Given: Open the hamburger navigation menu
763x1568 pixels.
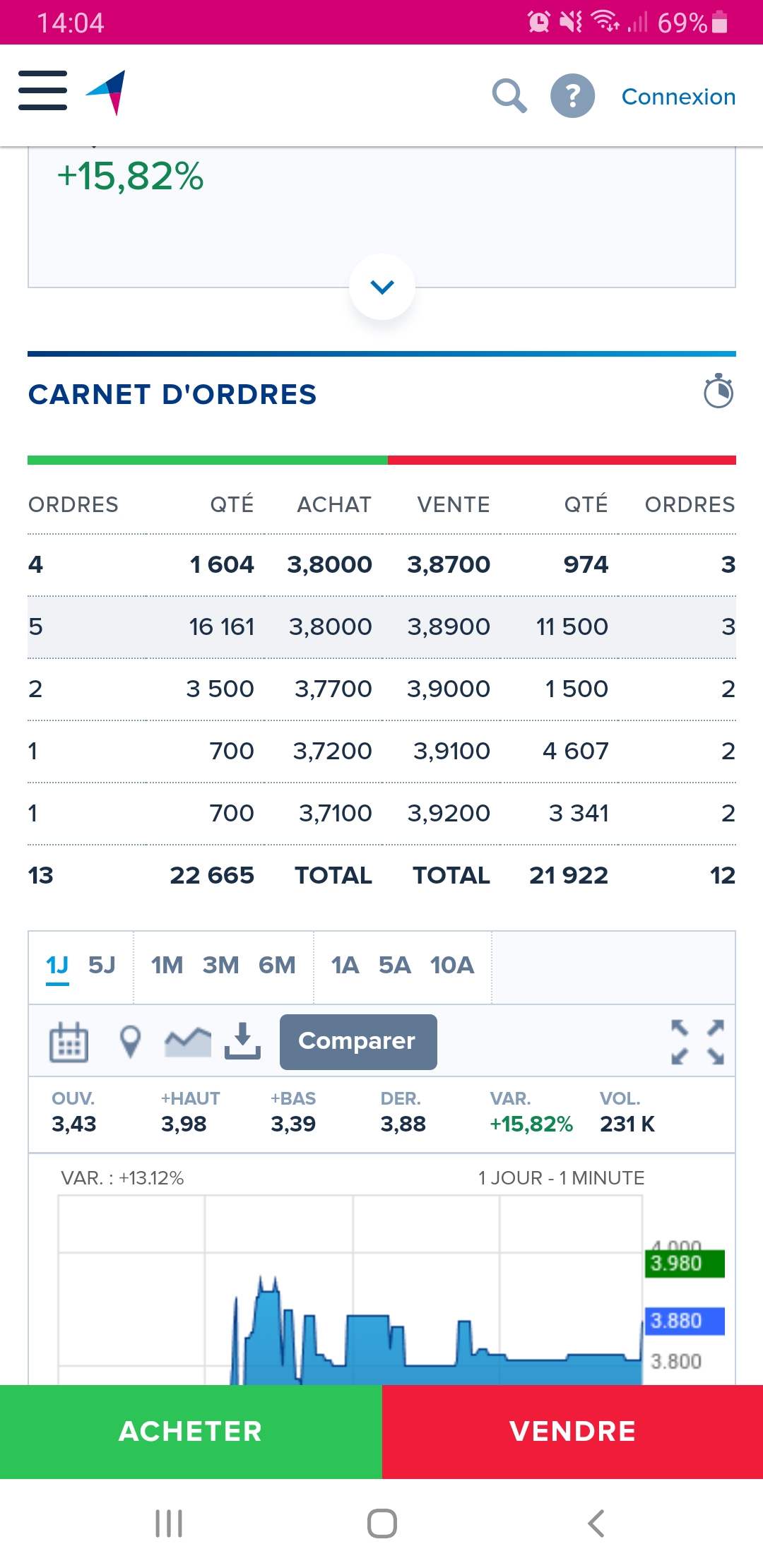Looking at the screenshot, I should [42, 90].
